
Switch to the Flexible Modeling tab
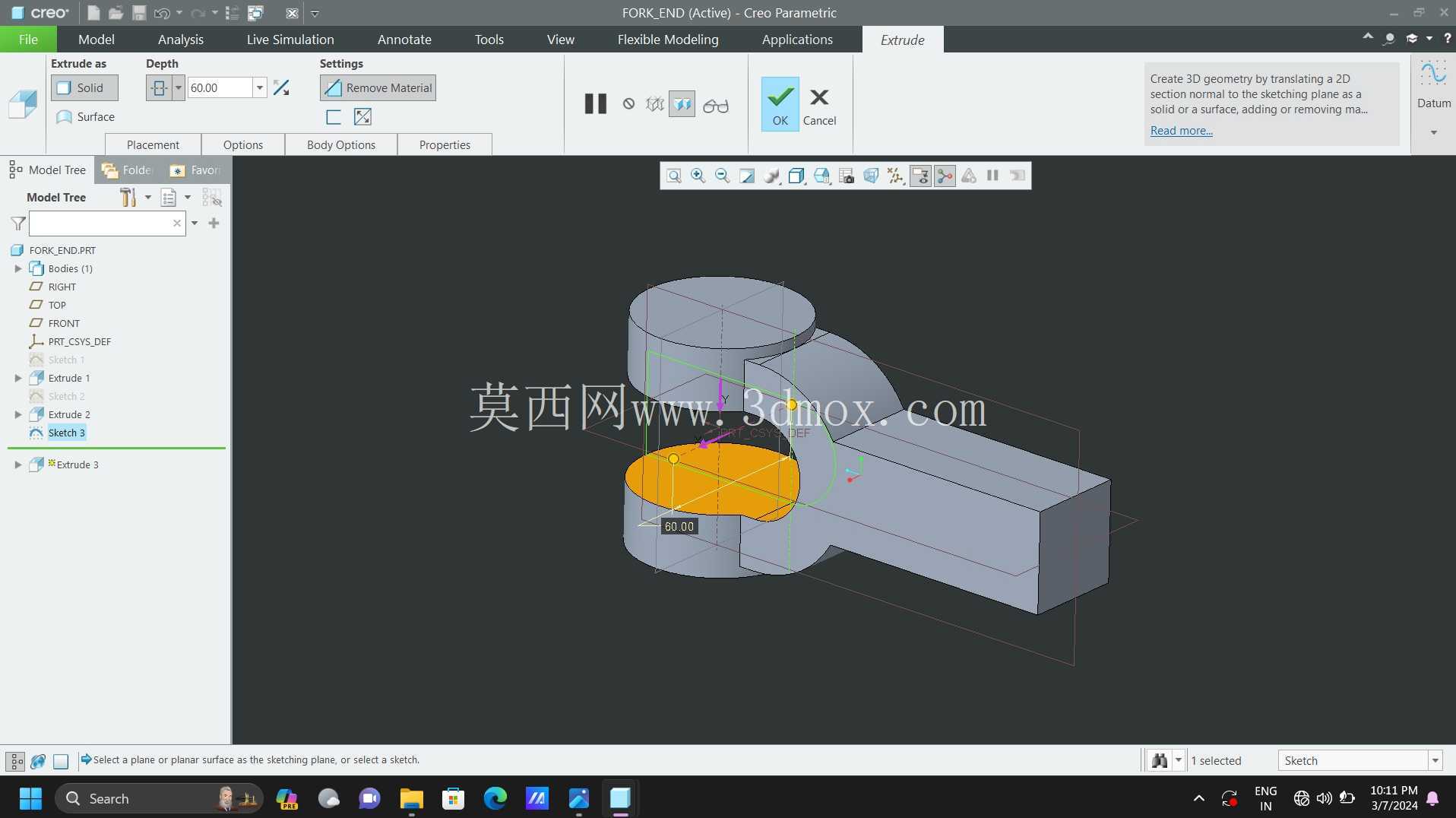pos(668,40)
